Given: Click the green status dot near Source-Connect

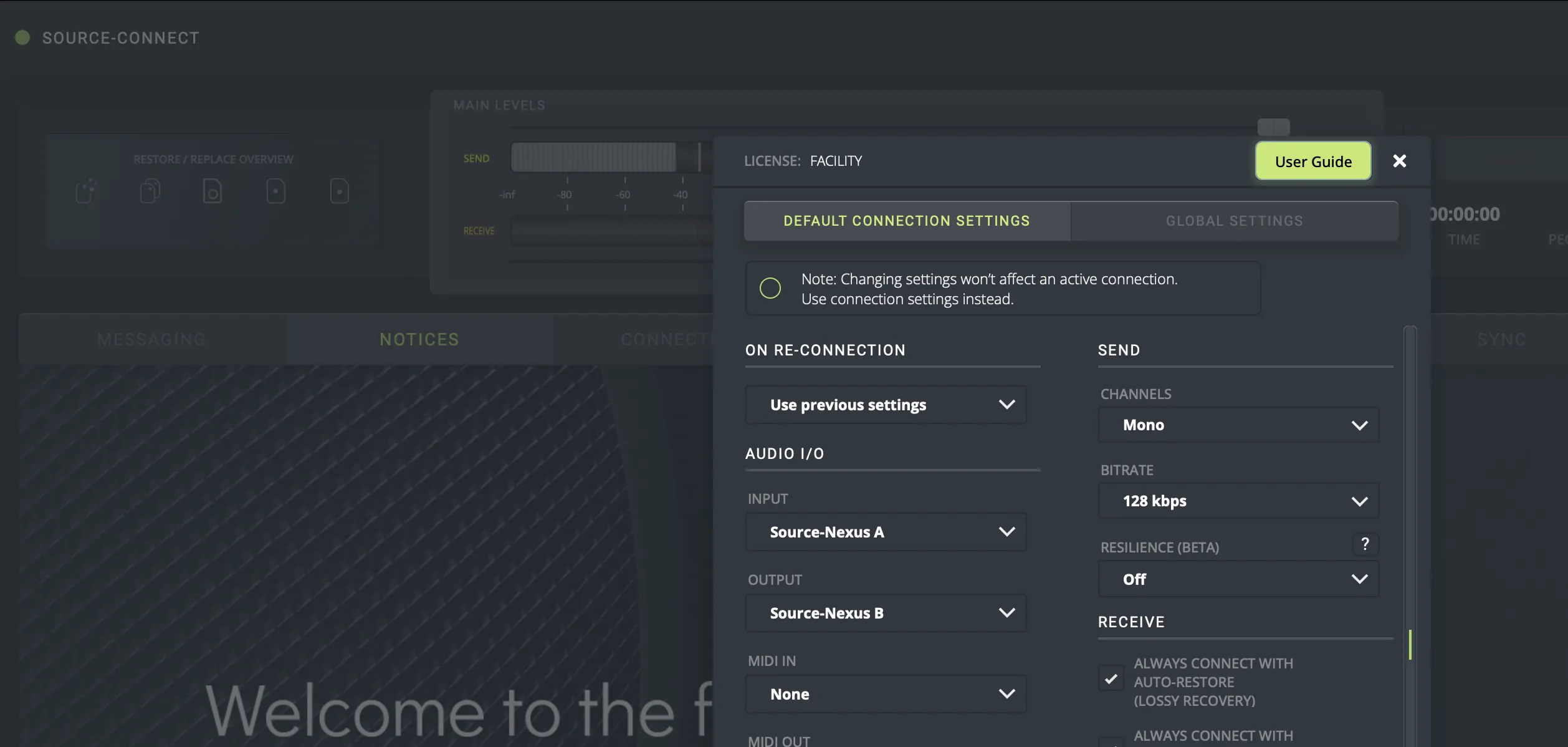Looking at the screenshot, I should [x=22, y=37].
